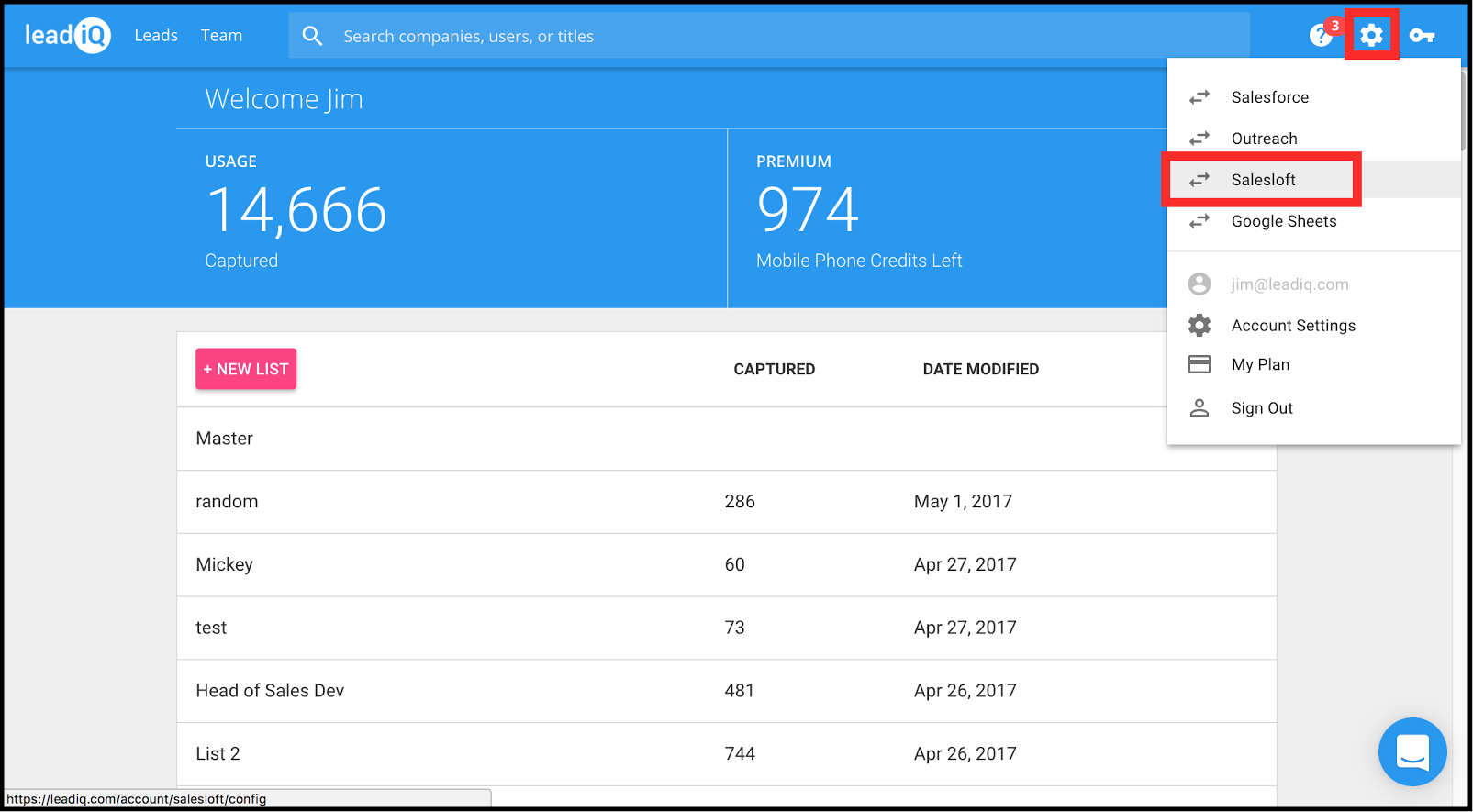Click the 73 captured count for test
The height and width of the screenshot is (812, 1473).
(x=734, y=628)
